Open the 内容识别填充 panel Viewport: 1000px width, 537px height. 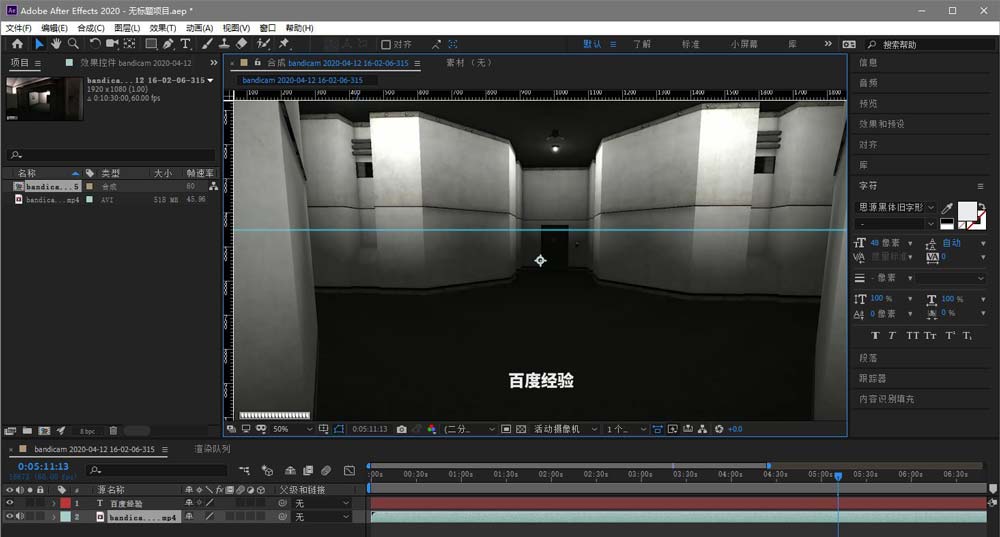(x=886, y=399)
